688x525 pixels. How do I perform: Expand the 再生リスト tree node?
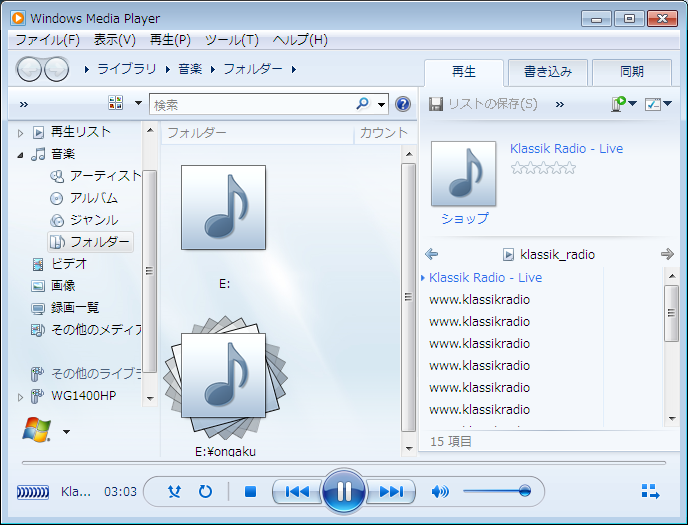[x=20, y=133]
